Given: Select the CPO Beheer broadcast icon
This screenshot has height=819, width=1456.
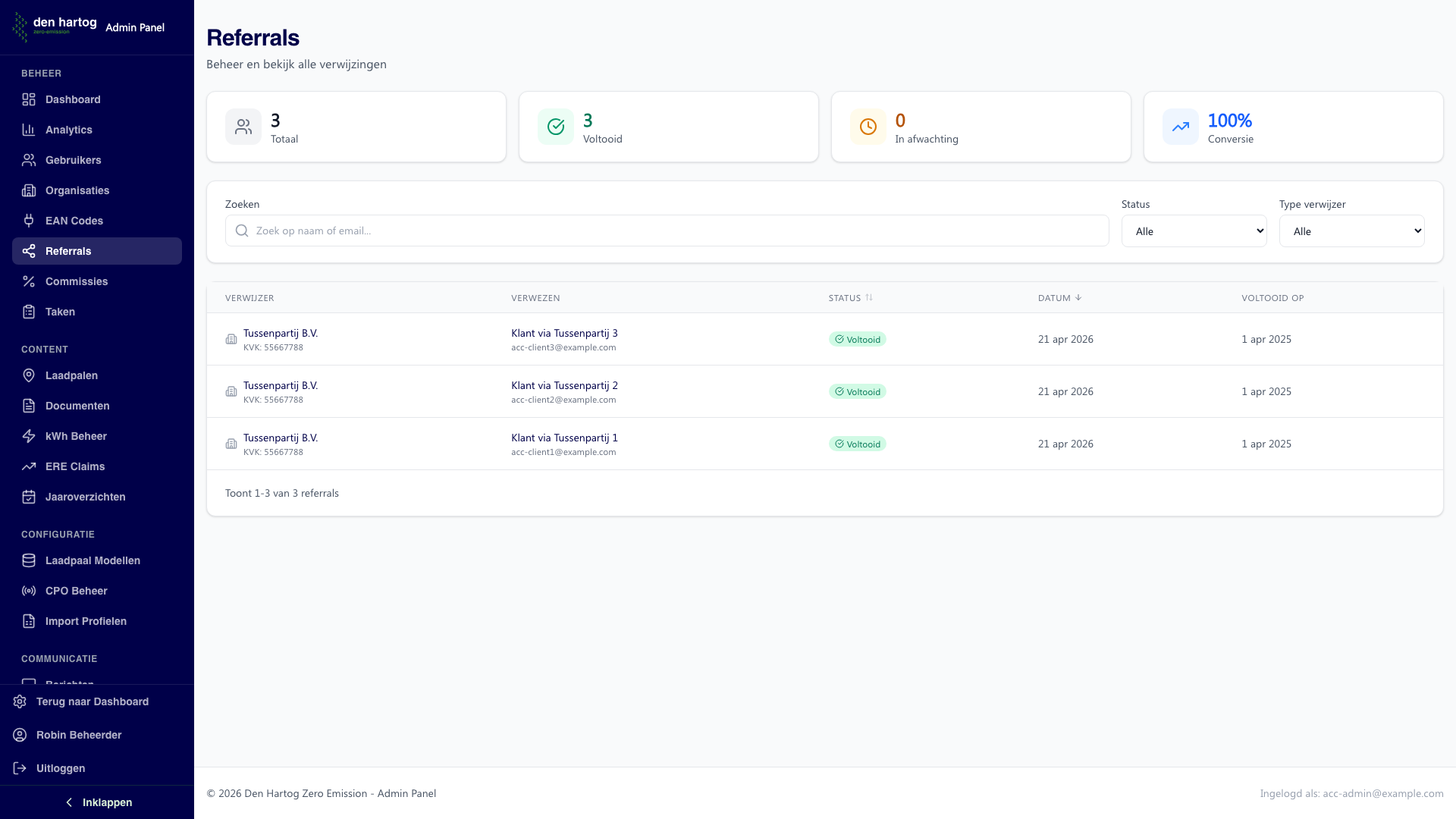Looking at the screenshot, I should click(x=29, y=591).
